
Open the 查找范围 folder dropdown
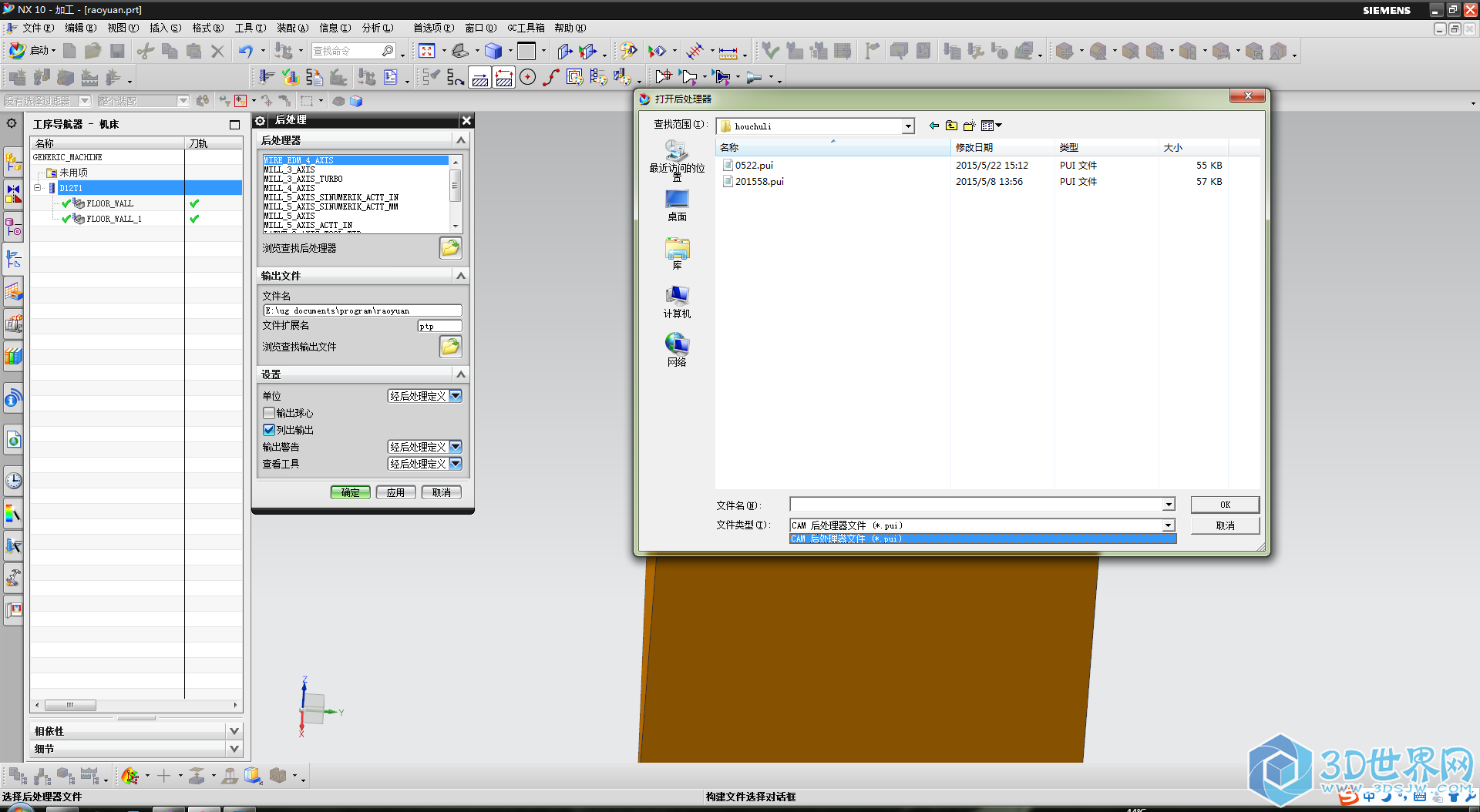tap(908, 126)
